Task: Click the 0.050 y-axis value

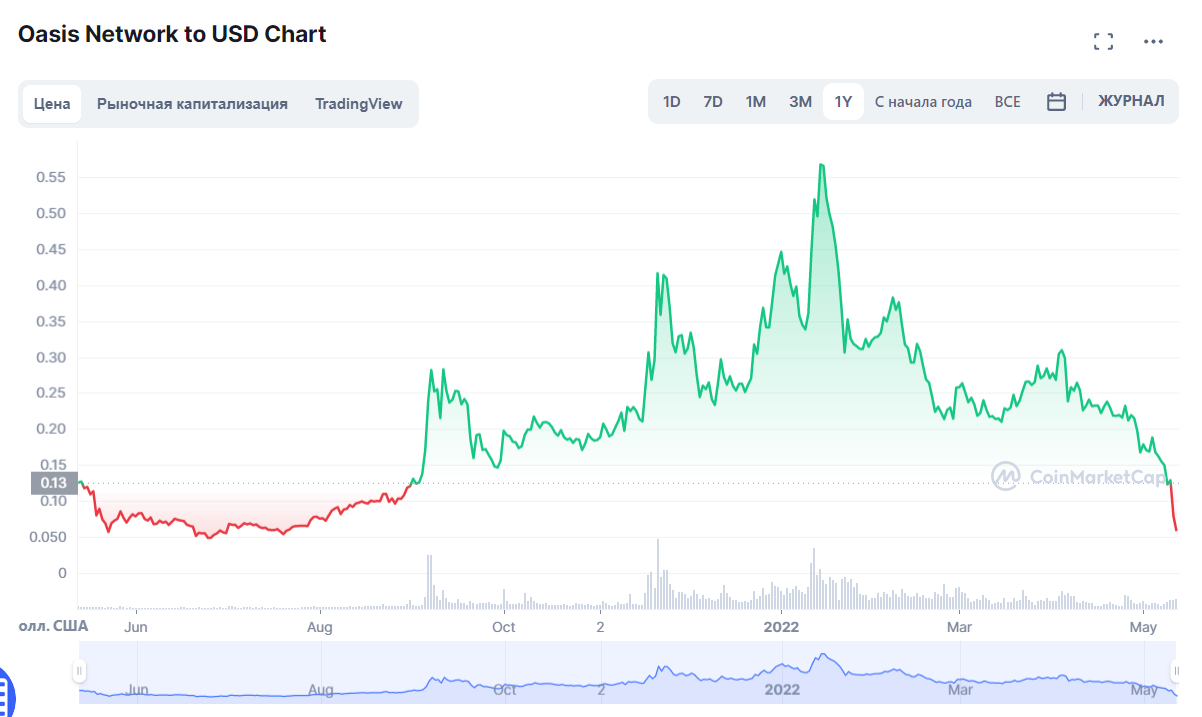Action: [48, 537]
